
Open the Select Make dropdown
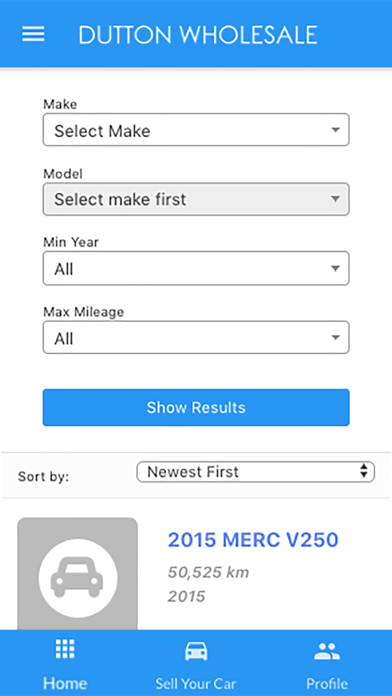click(x=196, y=130)
